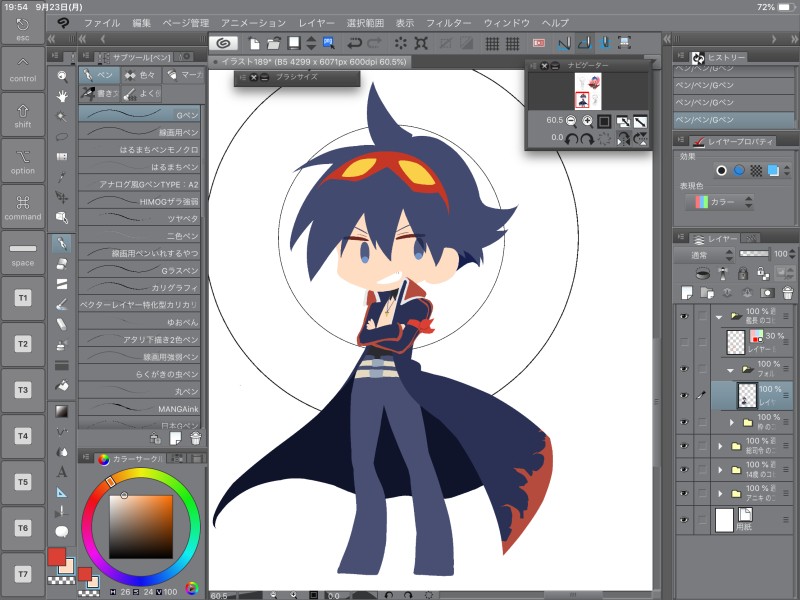Image resolution: width=800 pixels, height=600 pixels.
Task: Select the Balloon tool
Action: (x=62, y=532)
